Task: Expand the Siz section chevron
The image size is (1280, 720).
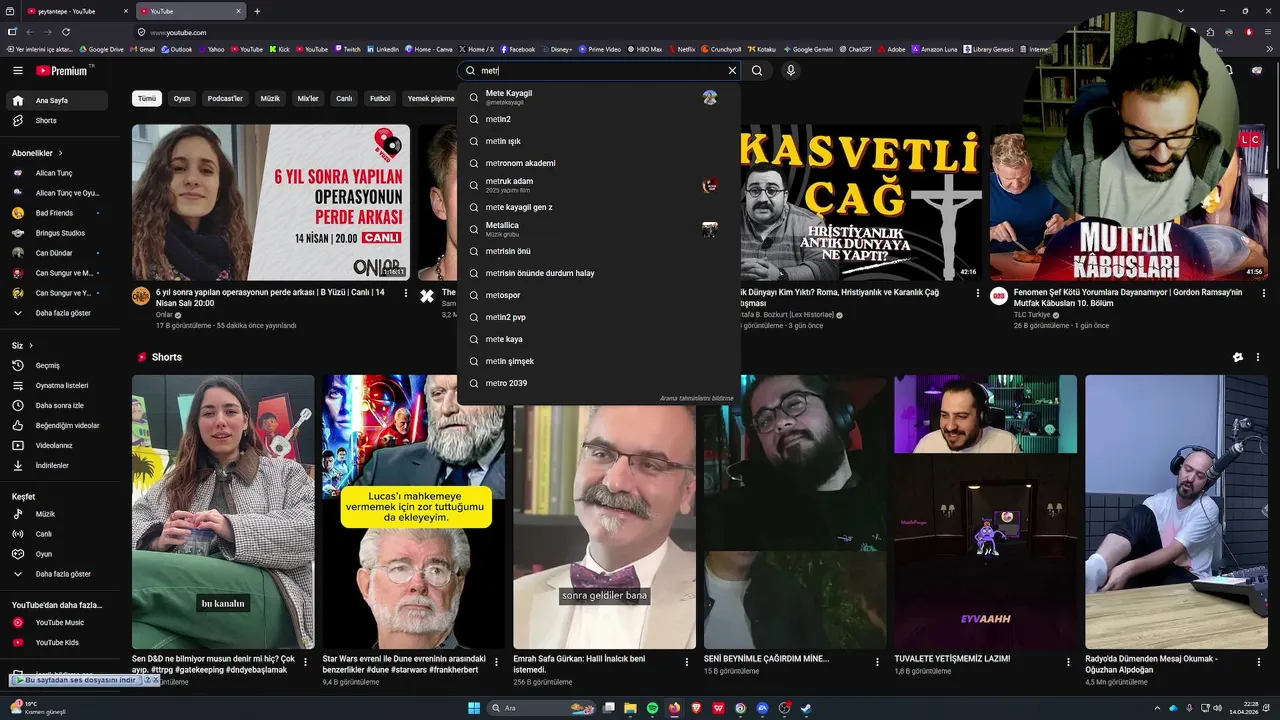Action: (31, 345)
